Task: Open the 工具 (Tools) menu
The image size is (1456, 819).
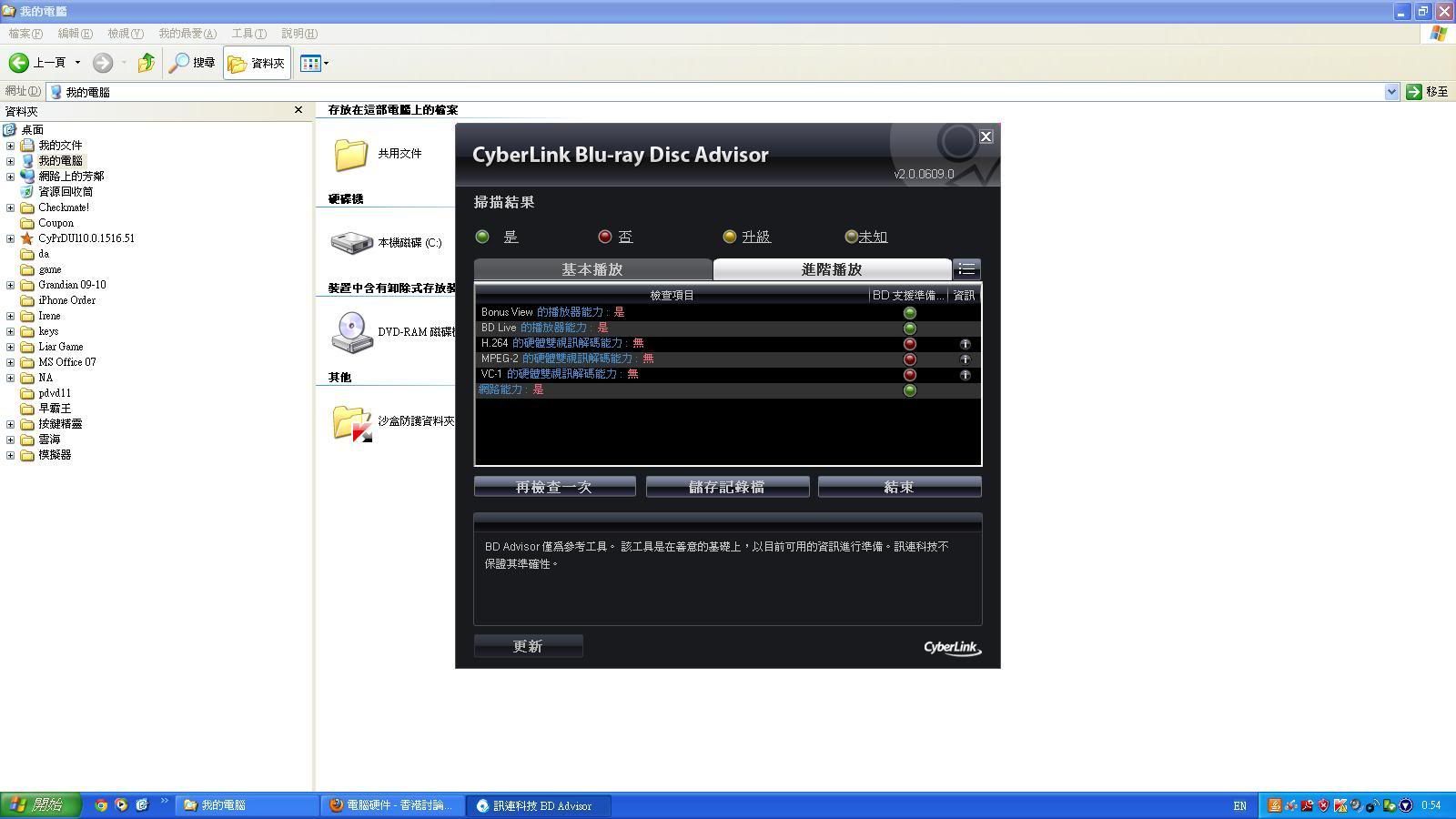Action: [x=248, y=34]
